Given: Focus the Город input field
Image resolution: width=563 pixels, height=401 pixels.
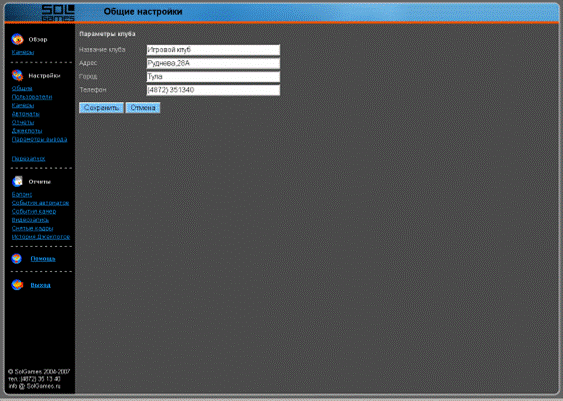Looking at the screenshot, I should pyautogui.click(x=213, y=76).
